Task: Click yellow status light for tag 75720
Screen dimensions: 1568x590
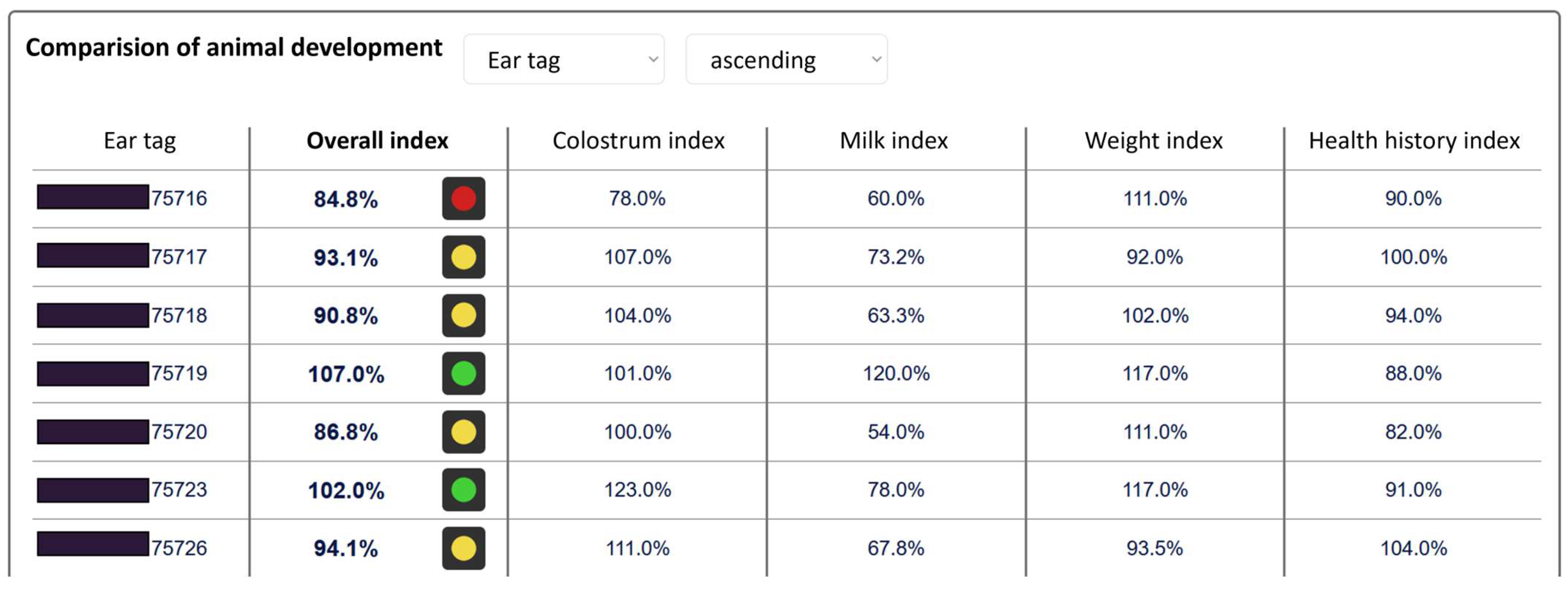Action: pyautogui.click(x=463, y=432)
